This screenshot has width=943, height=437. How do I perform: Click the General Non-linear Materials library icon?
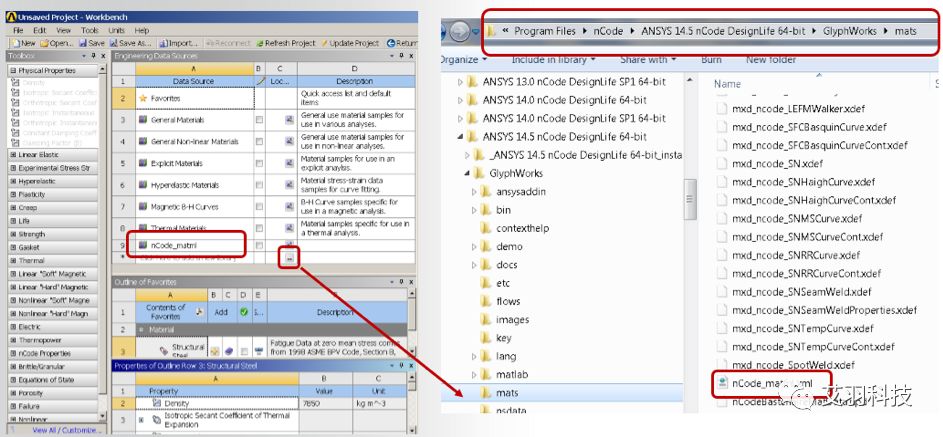(143, 141)
